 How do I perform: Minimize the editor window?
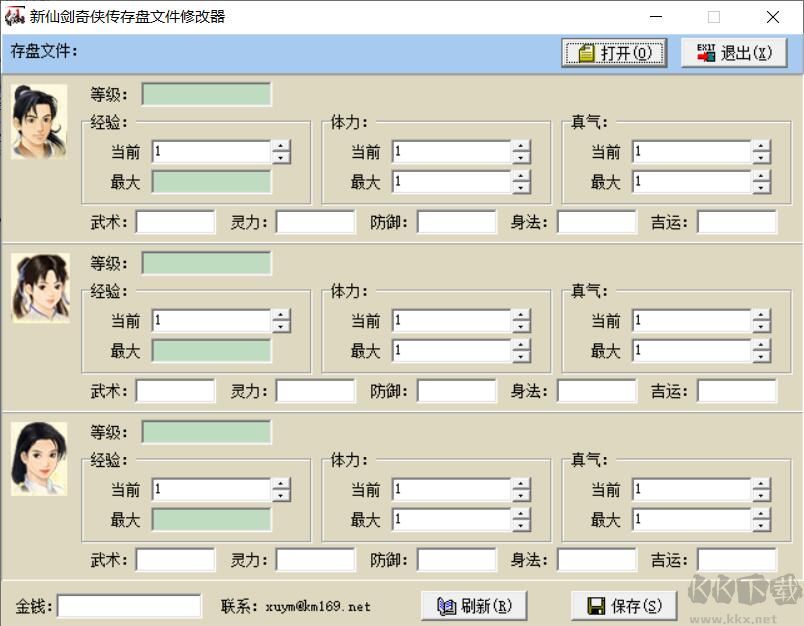pos(656,17)
